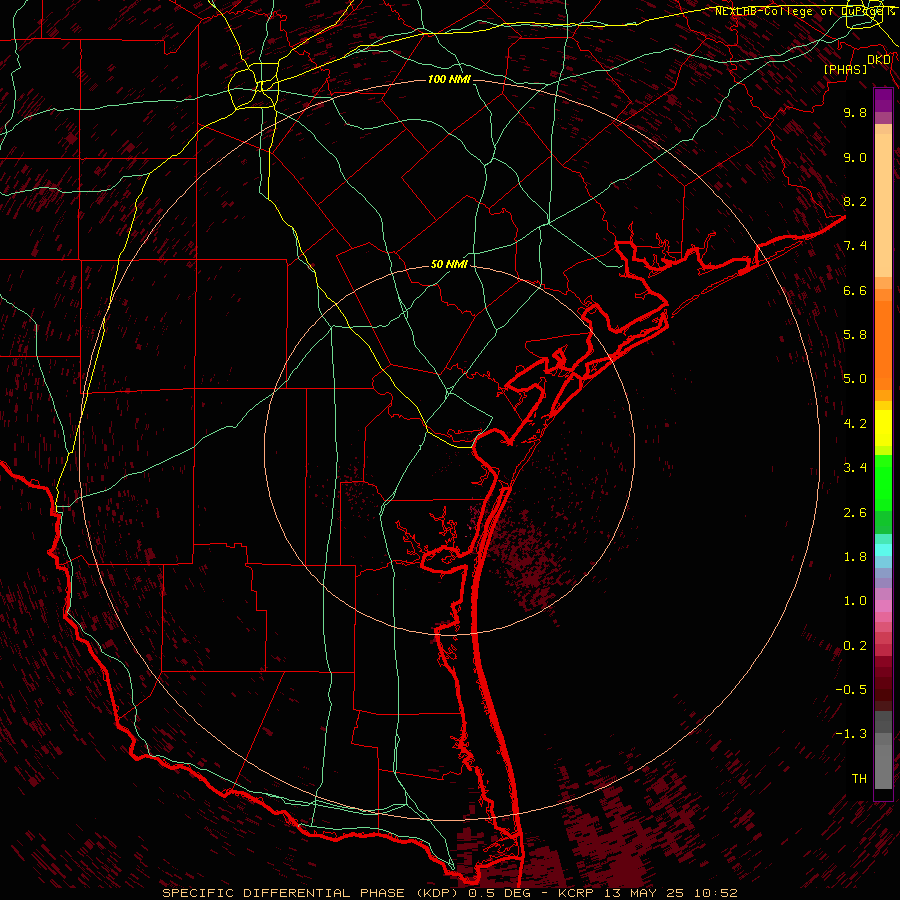
Task: Click the [PHAS] units label
Action: tap(845, 69)
